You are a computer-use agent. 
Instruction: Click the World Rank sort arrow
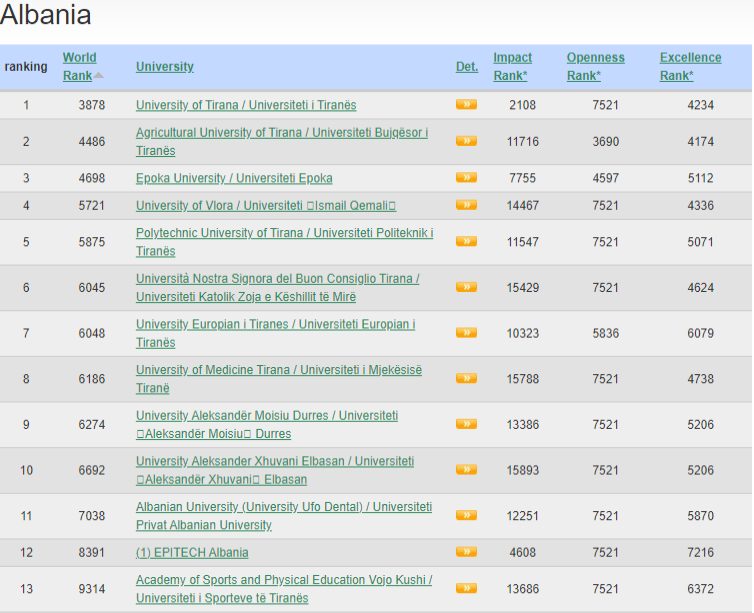(x=99, y=76)
